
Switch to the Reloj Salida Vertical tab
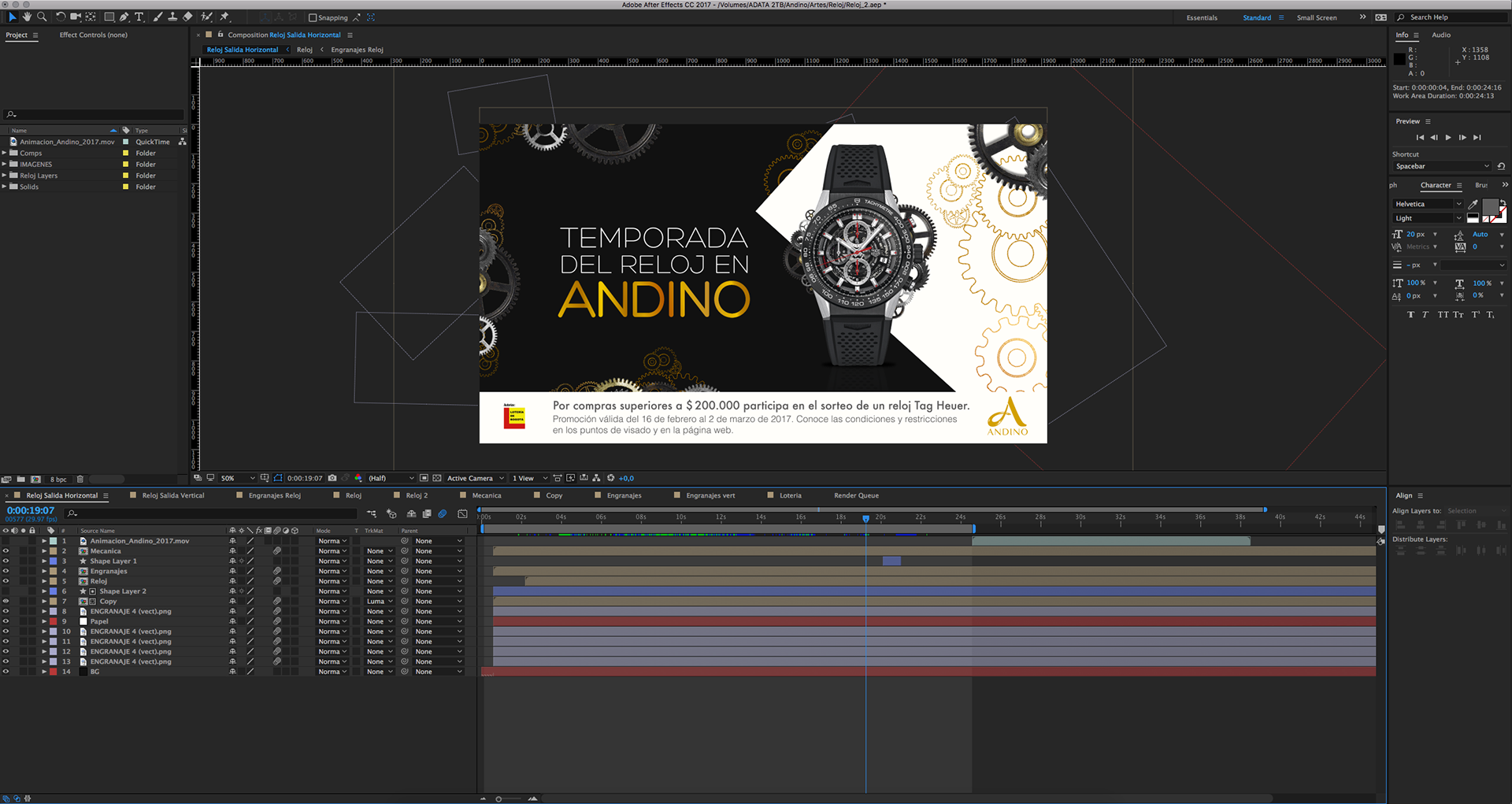coord(172,495)
